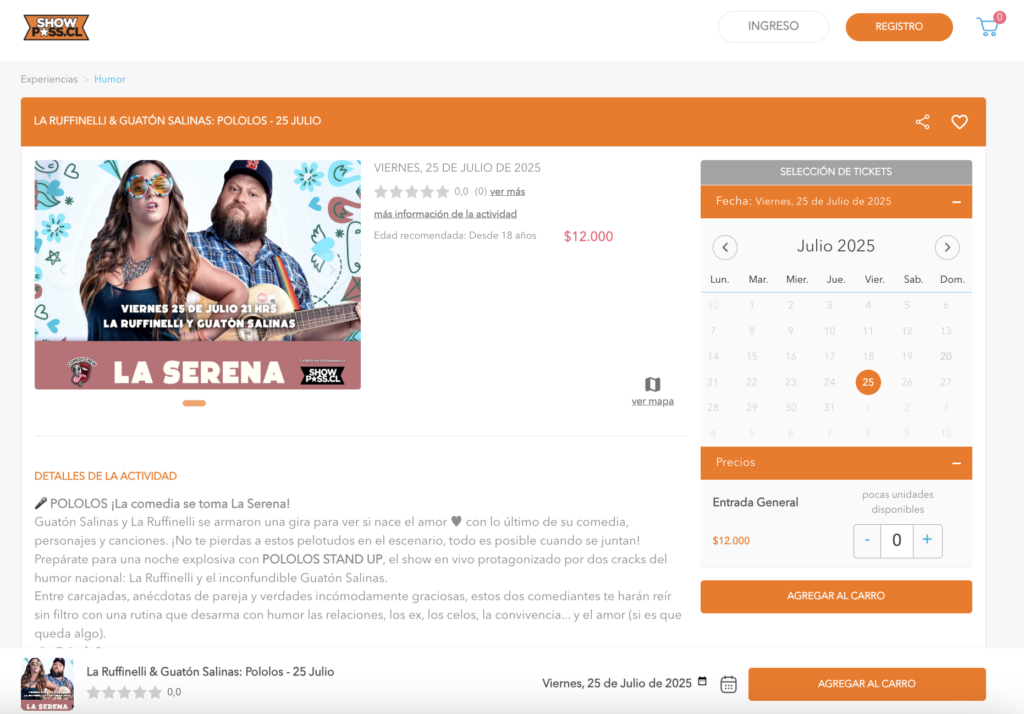Open the calendar icon in bottom bar

pyautogui.click(x=728, y=684)
